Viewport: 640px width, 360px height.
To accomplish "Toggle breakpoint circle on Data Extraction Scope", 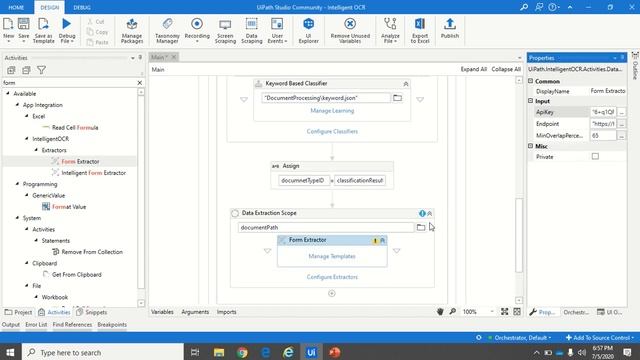I will pos(235,213).
